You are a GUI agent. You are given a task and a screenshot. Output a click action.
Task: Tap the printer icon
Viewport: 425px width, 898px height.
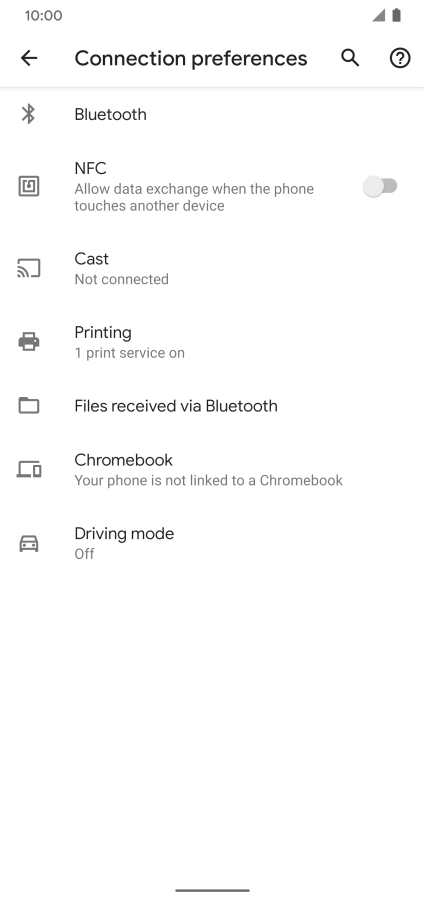click(x=29, y=342)
